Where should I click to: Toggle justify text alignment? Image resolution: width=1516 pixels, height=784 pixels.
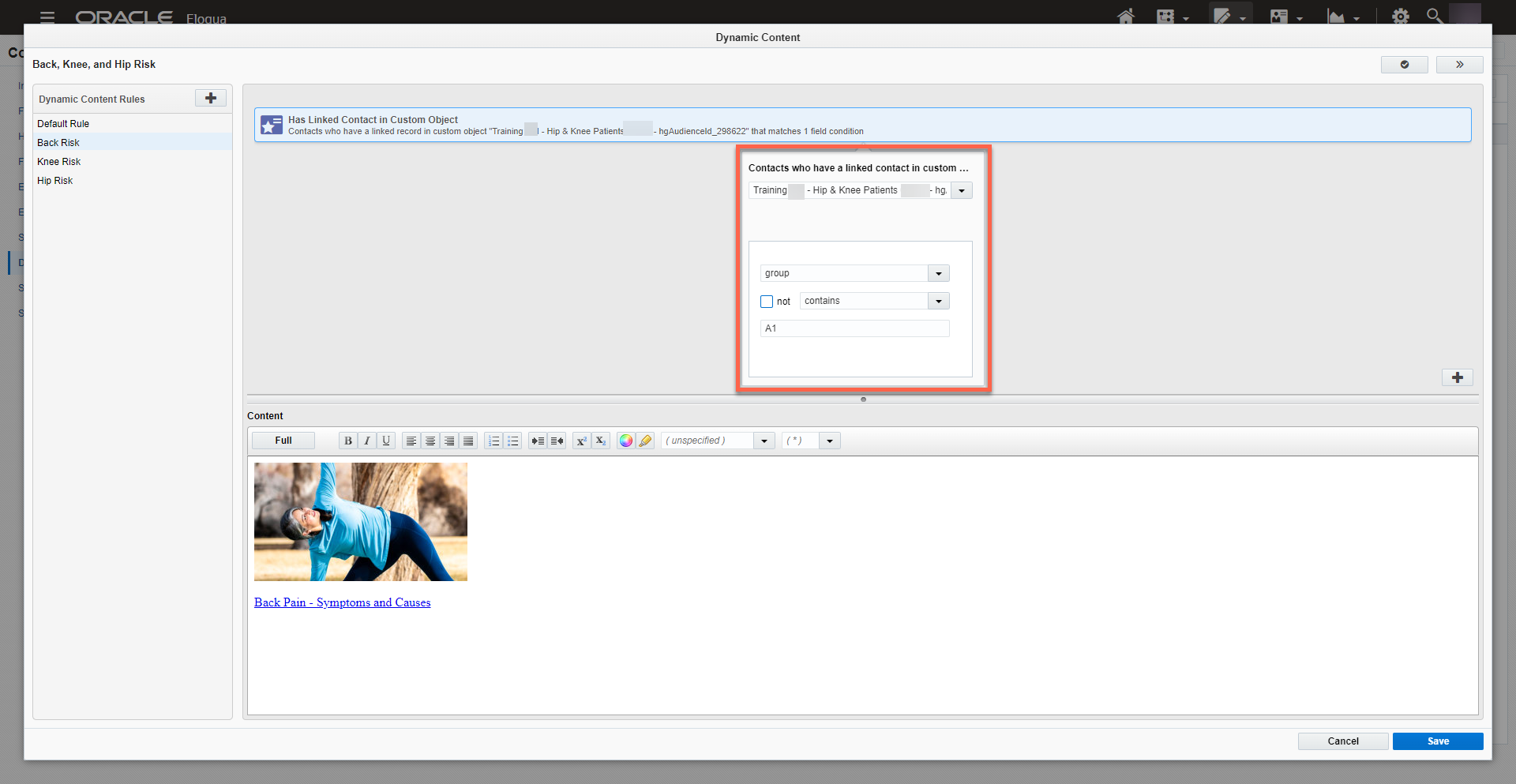point(468,441)
